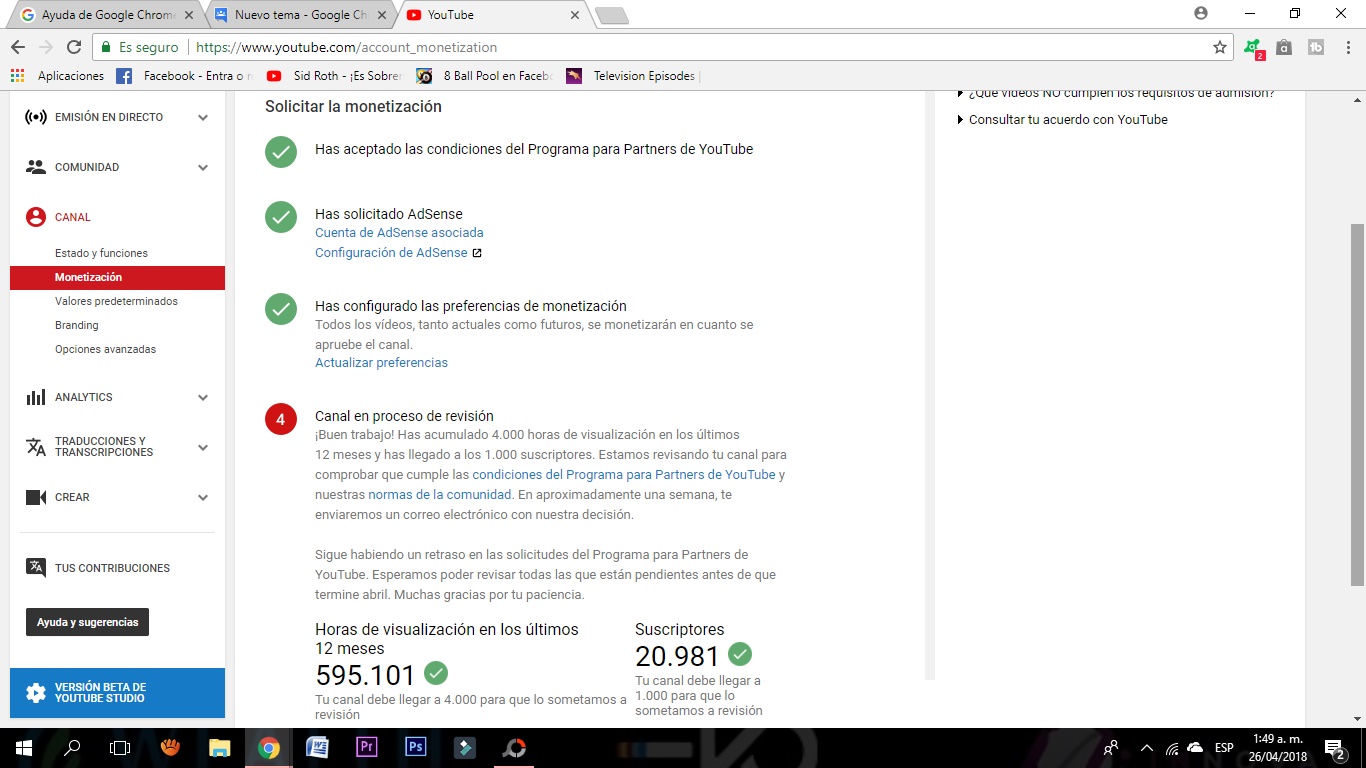The image size is (1366, 768).
Task: Click the live broadcast icon
Action: pyautogui.click(x=36, y=117)
